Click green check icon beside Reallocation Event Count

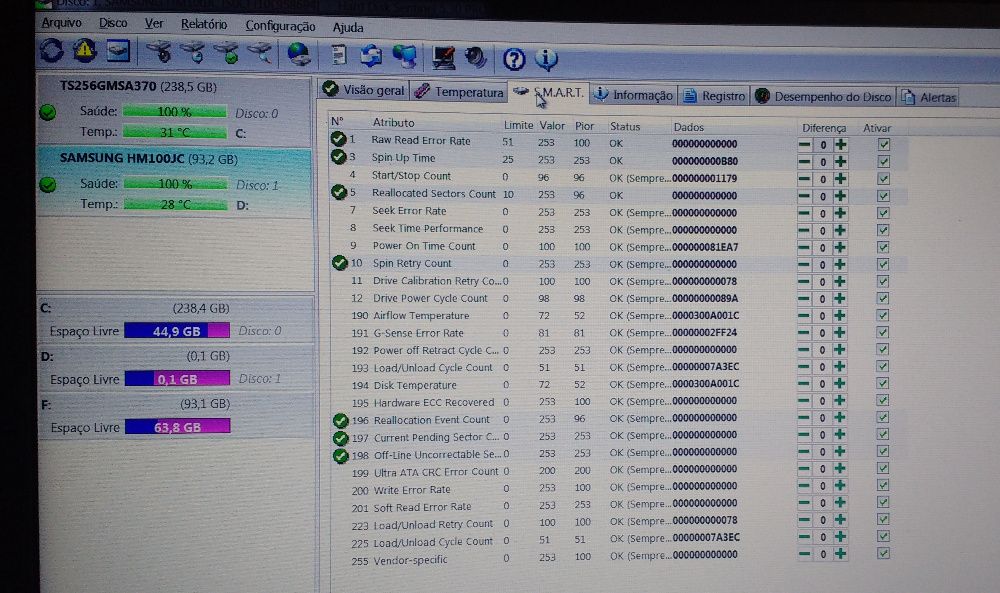[341, 420]
